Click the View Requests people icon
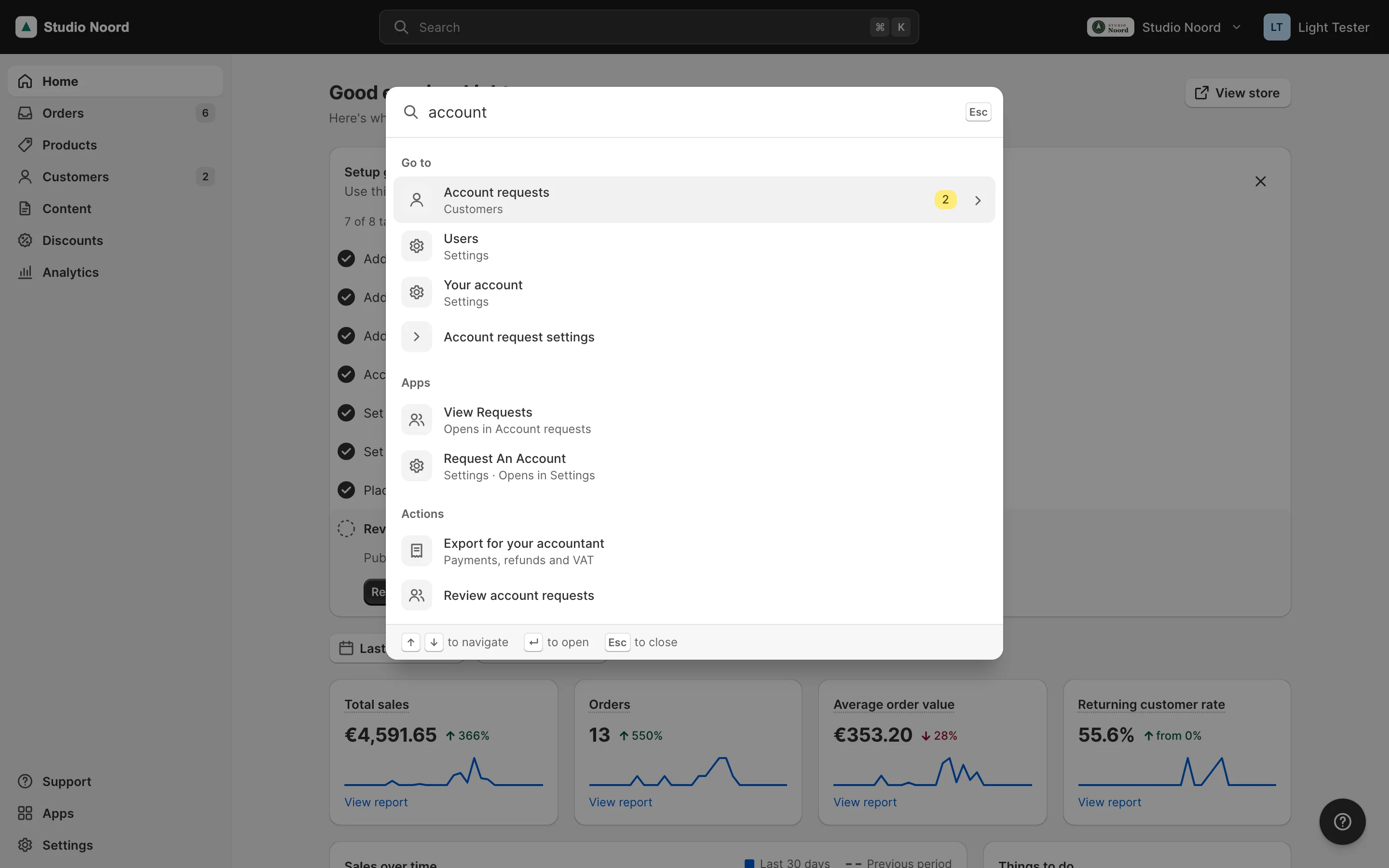Viewport: 1389px width, 868px height. 417,420
